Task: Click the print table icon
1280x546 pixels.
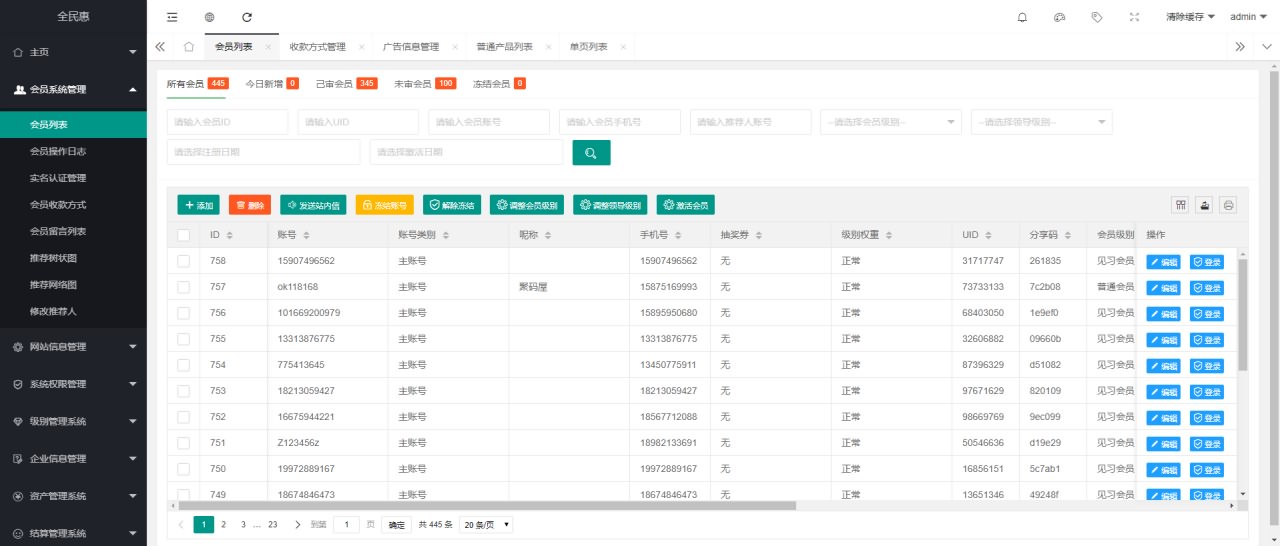Action: [1229, 205]
